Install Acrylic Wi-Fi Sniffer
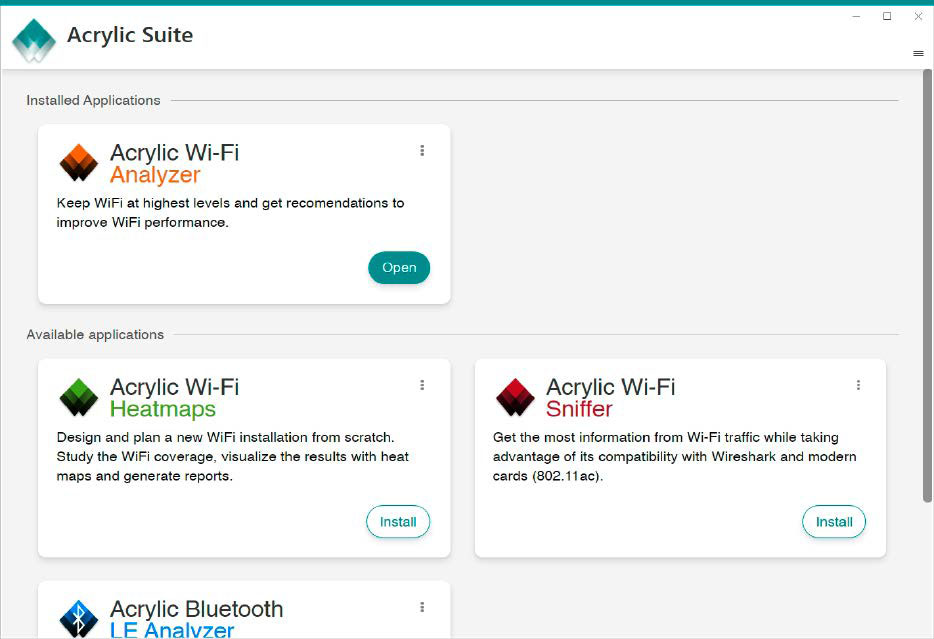Image resolution: width=934 pixels, height=639 pixels. point(834,522)
